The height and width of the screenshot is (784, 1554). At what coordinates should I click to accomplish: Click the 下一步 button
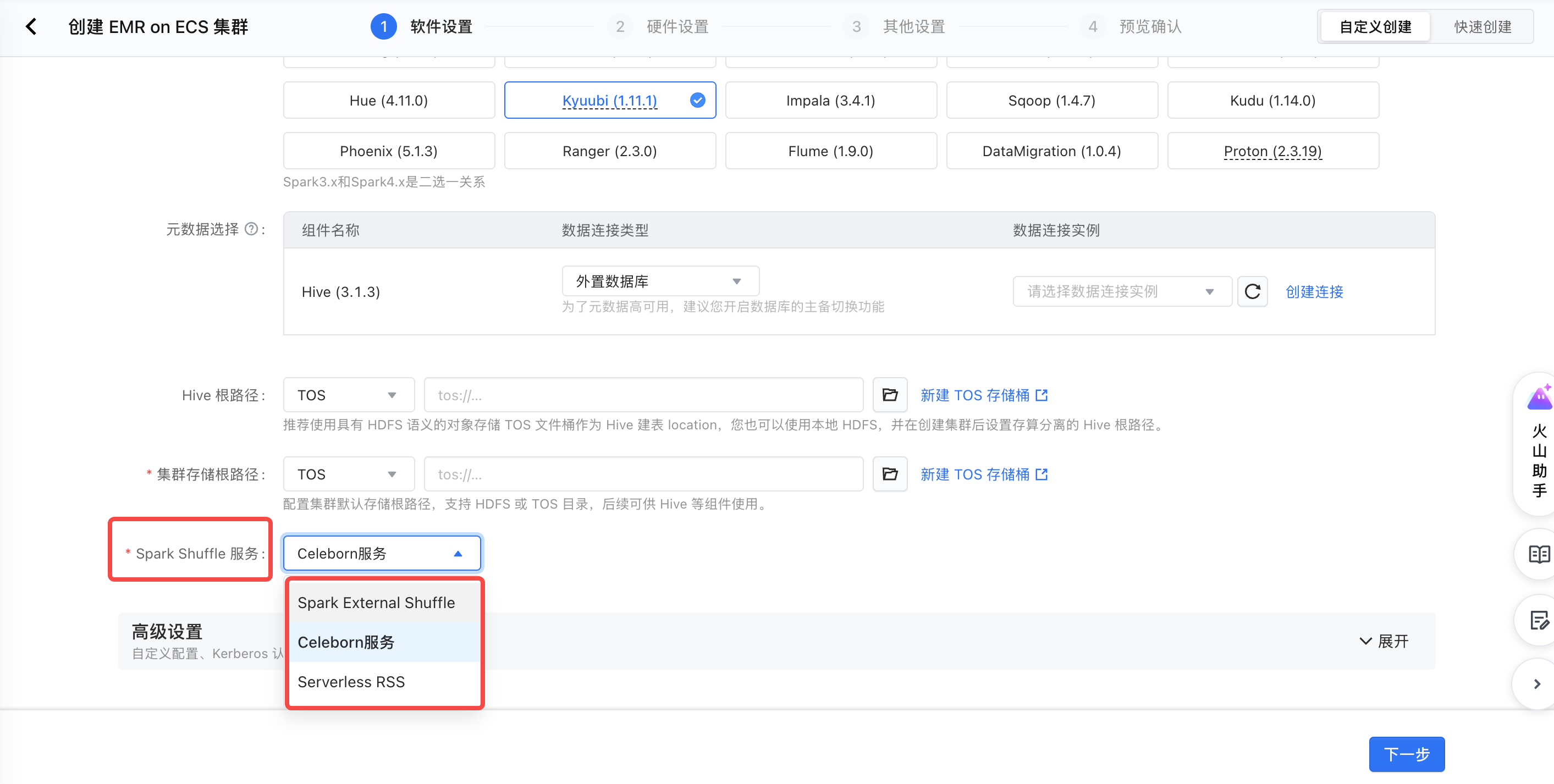pyautogui.click(x=1407, y=754)
